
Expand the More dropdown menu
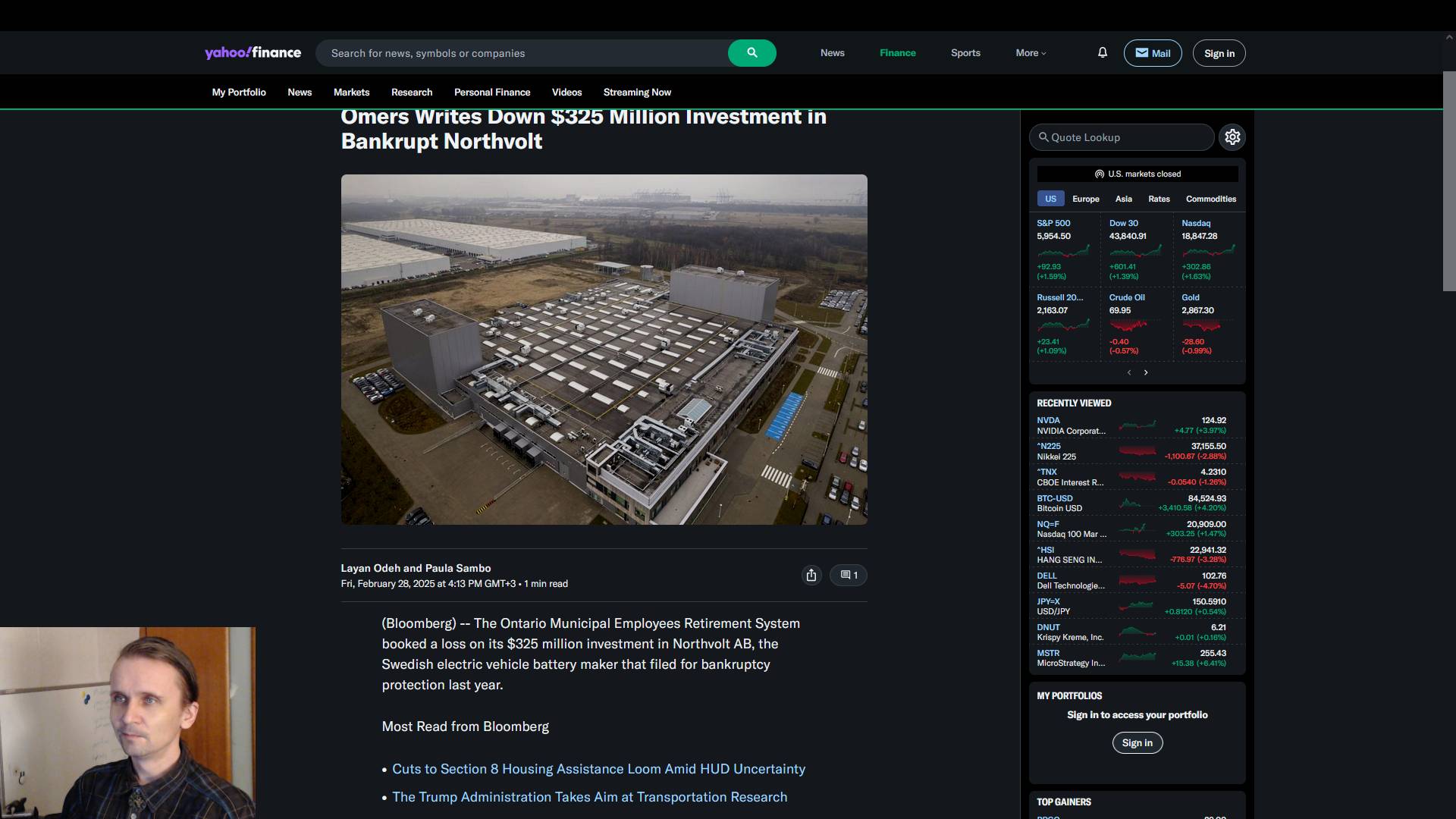click(1031, 53)
